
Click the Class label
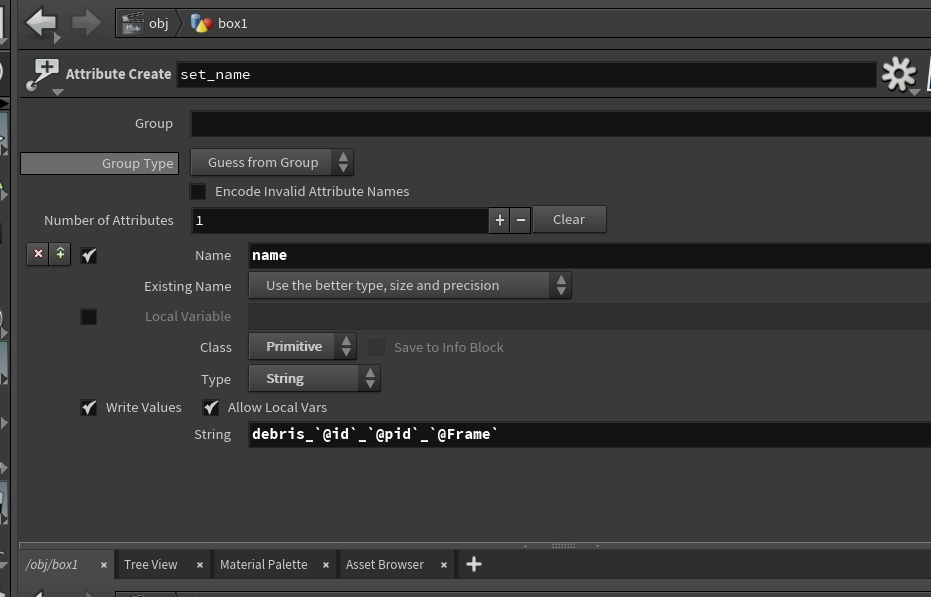click(x=216, y=348)
